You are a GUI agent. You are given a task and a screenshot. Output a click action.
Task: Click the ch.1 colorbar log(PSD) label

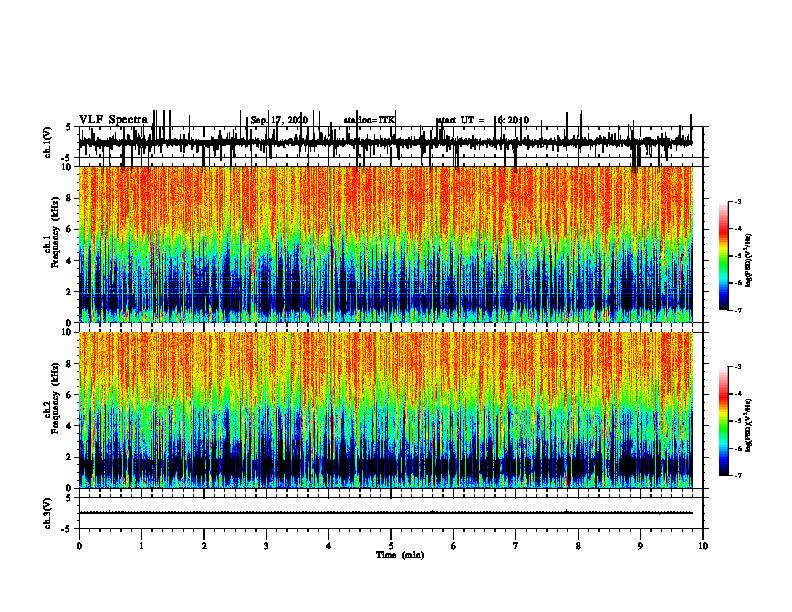pyautogui.click(x=749, y=261)
